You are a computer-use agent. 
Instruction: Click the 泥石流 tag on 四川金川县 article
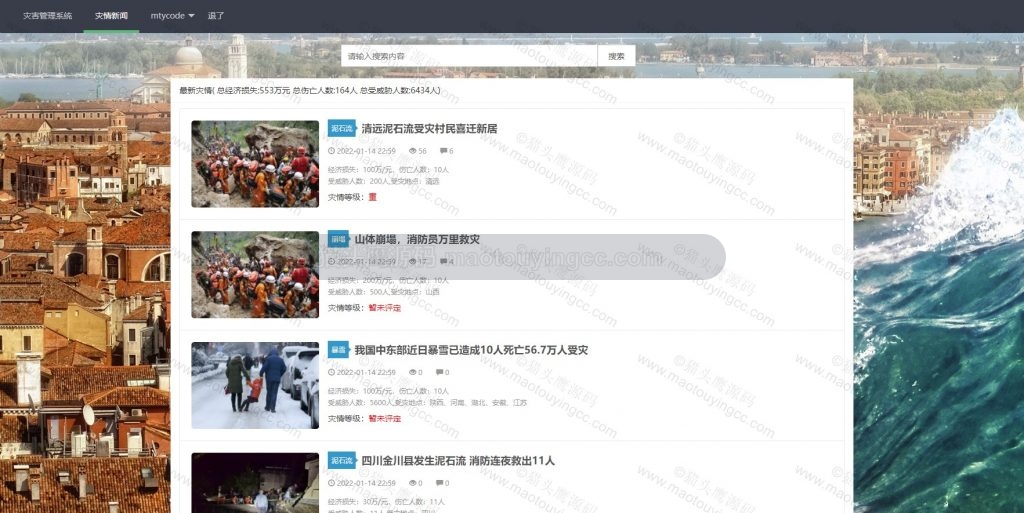click(342, 461)
